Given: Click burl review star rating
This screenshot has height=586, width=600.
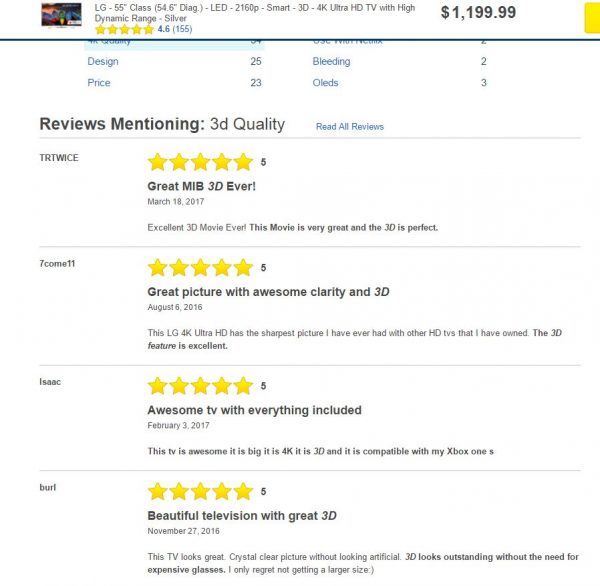Looking at the screenshot, I should pos(201,491).
